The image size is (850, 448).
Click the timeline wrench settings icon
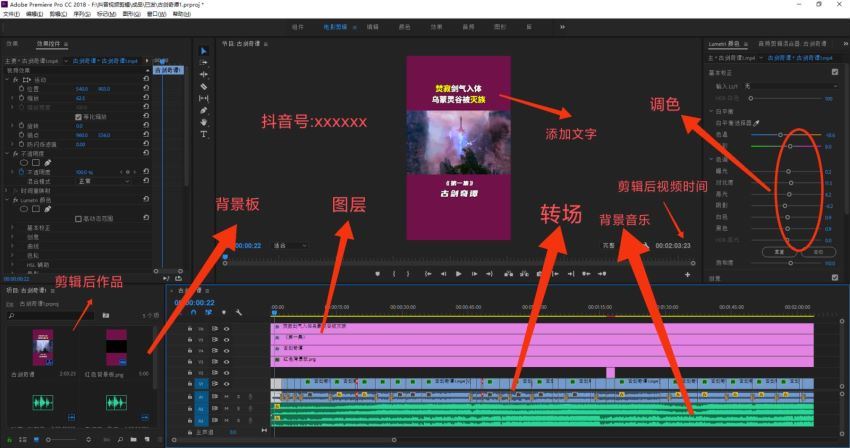tap(238, 312)
